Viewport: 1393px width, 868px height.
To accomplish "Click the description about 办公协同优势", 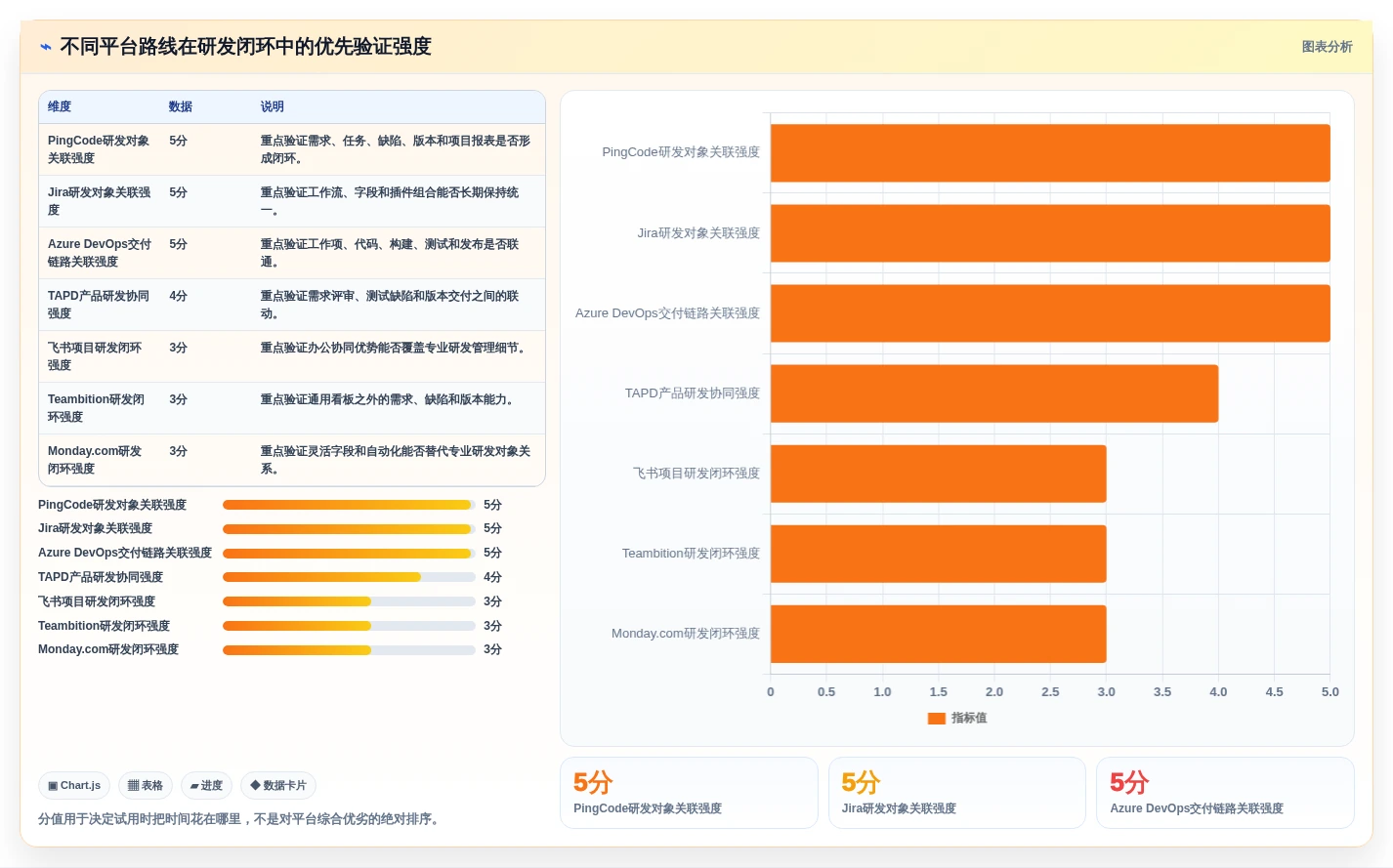I will tap(395, 348).
